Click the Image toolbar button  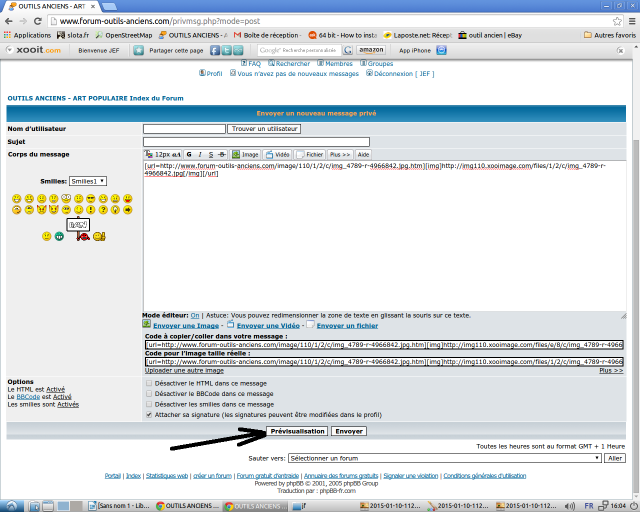[x=246, y=155]
